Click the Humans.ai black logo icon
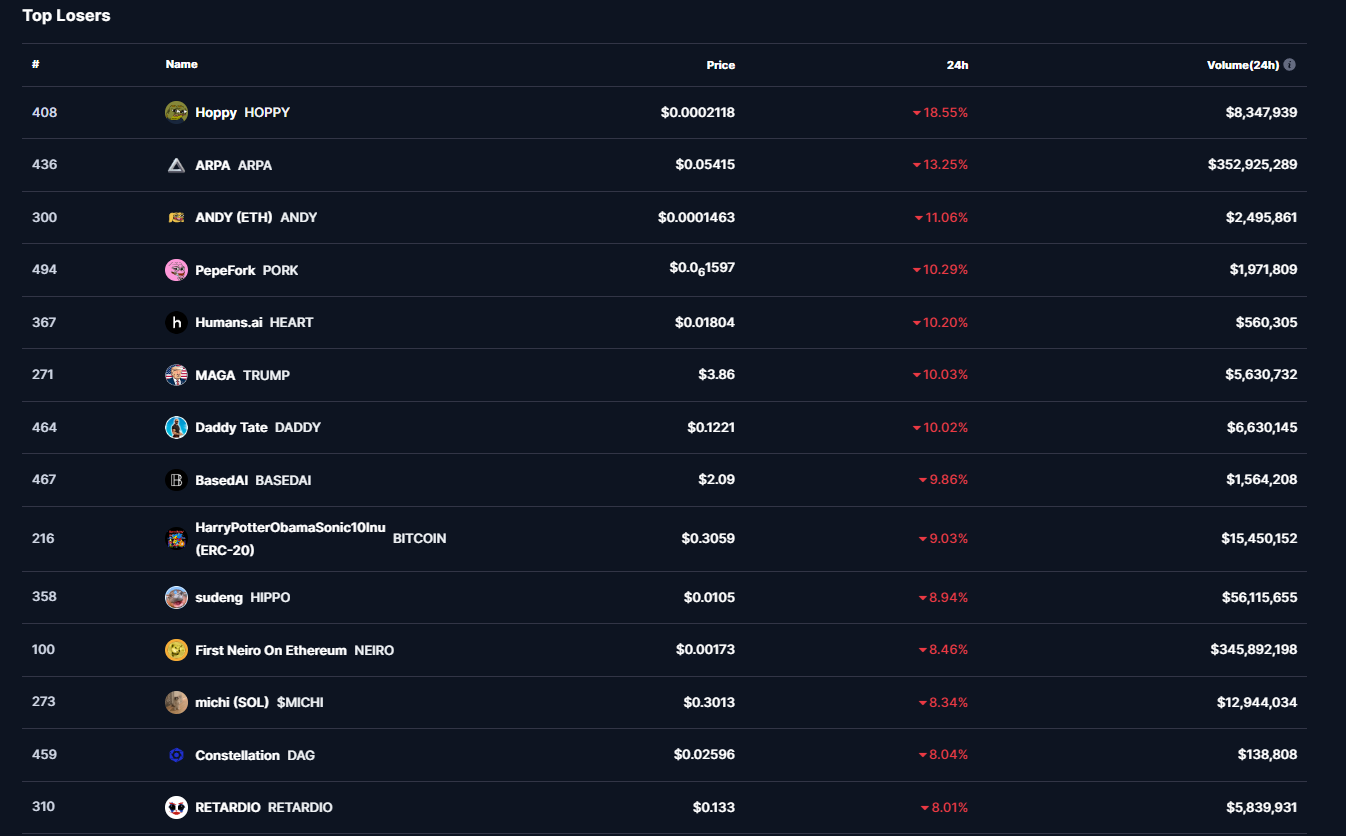The image size is (1346, 836). (176, 322)
